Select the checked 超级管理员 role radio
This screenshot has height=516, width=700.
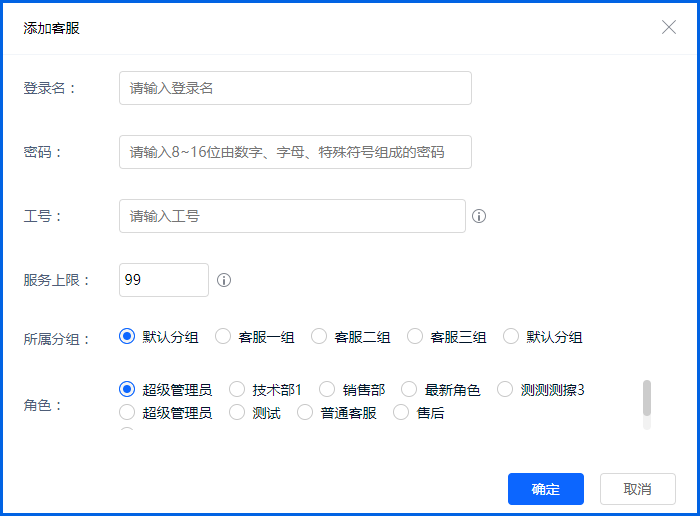point(127,389)
